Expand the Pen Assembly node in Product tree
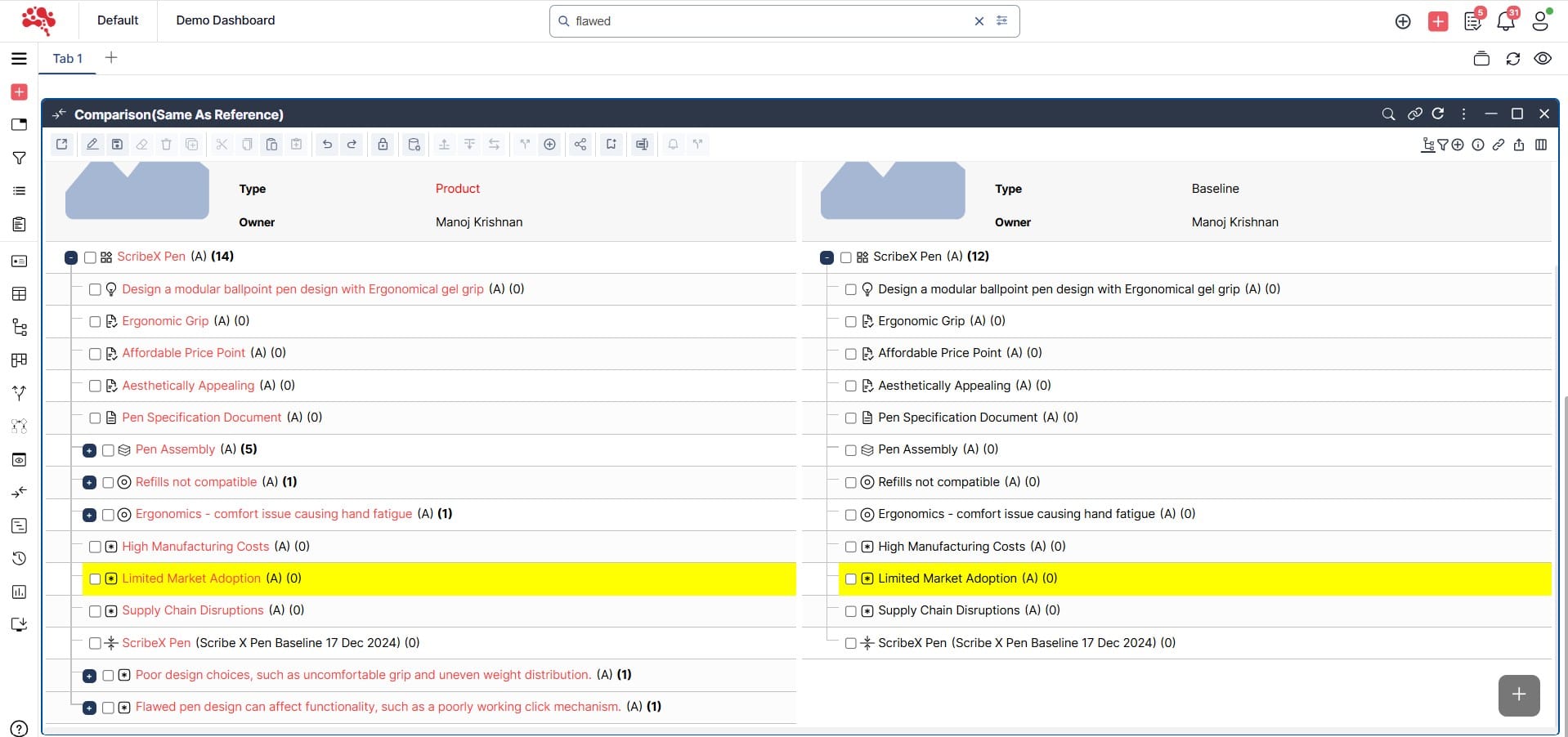The height and width of the screenshot is (737, 1568). click(90, 450)
